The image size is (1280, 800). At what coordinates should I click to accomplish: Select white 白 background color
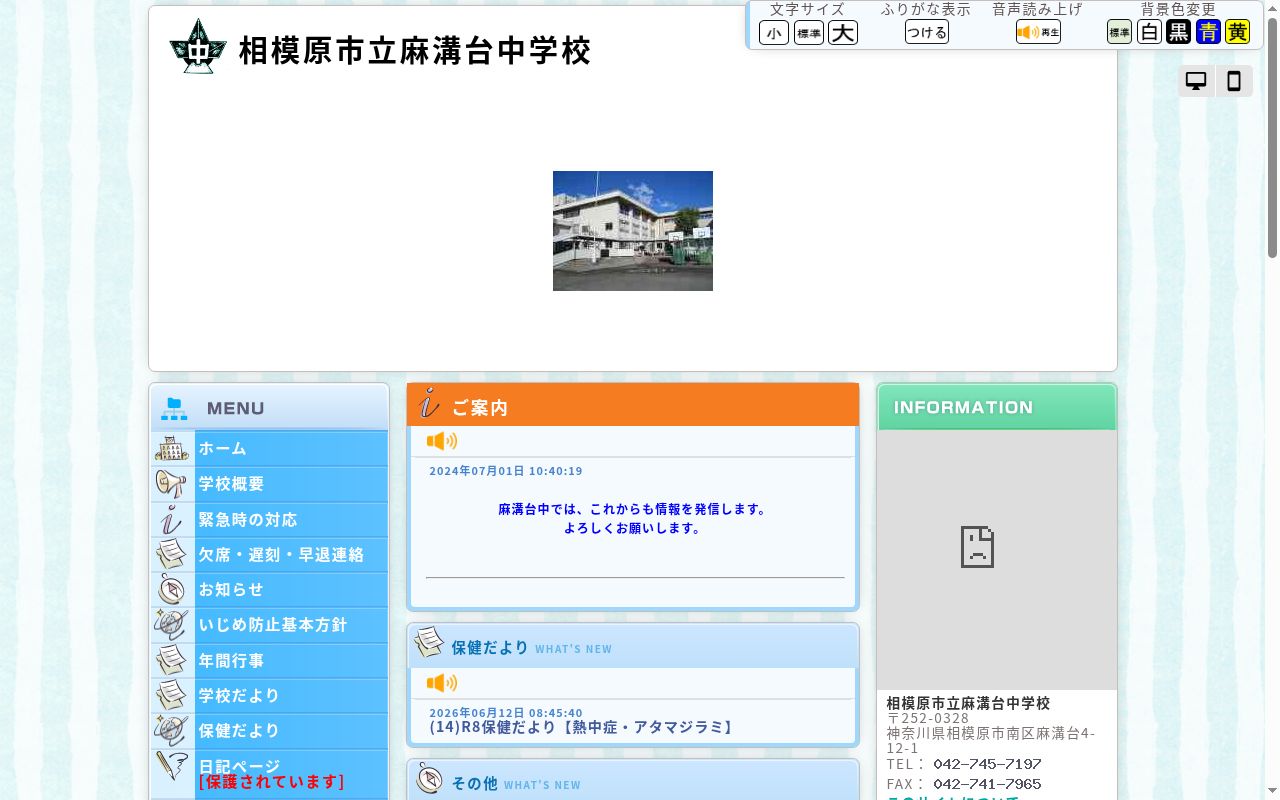point(1150,32)
